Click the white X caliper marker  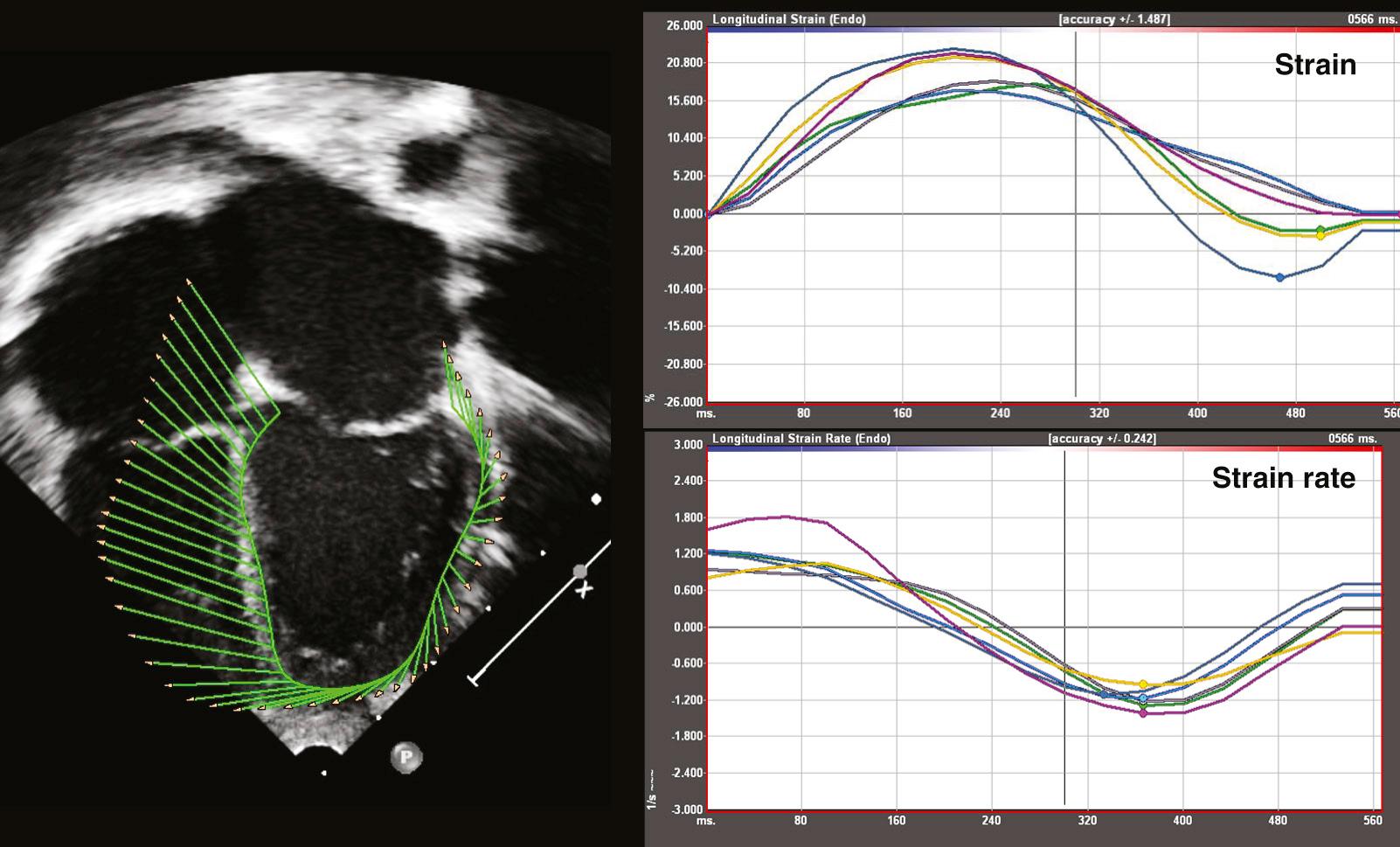tap(583, 590)
